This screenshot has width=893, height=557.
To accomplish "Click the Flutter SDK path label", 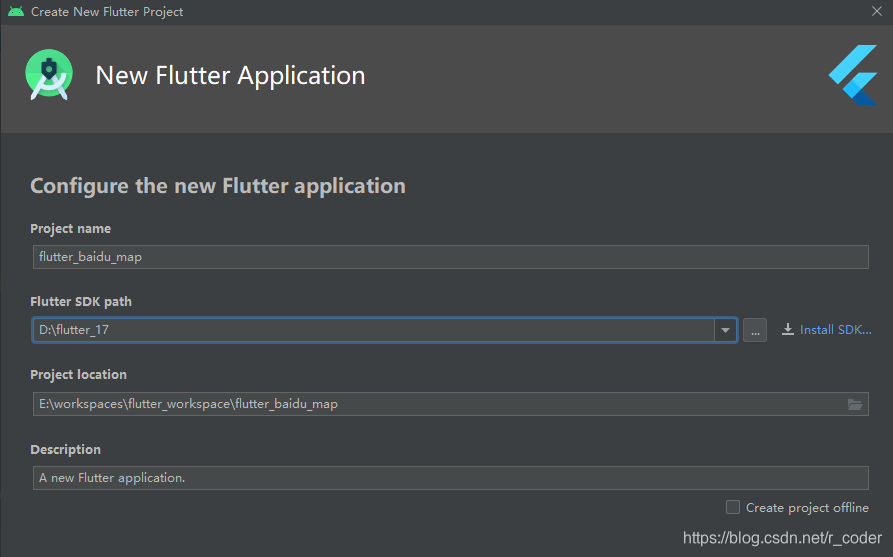I will coord(81,302).
